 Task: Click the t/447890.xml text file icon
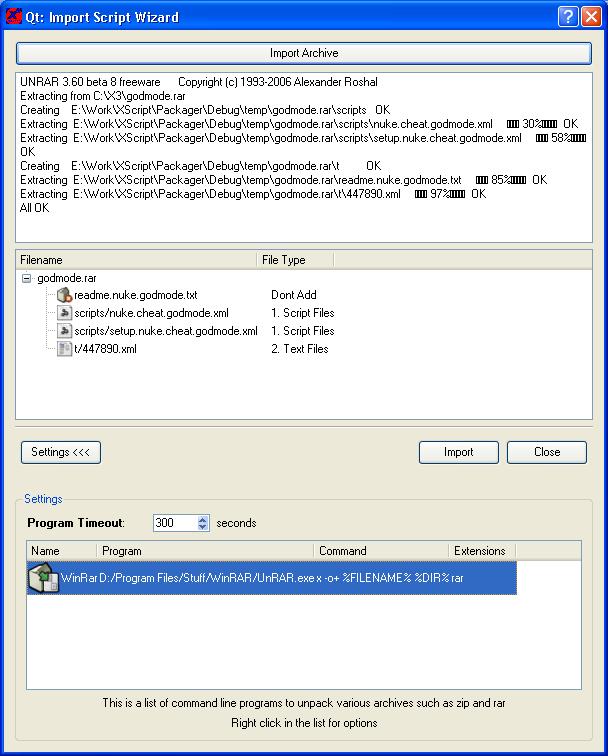pyautogui.click(x=64, y=349)
